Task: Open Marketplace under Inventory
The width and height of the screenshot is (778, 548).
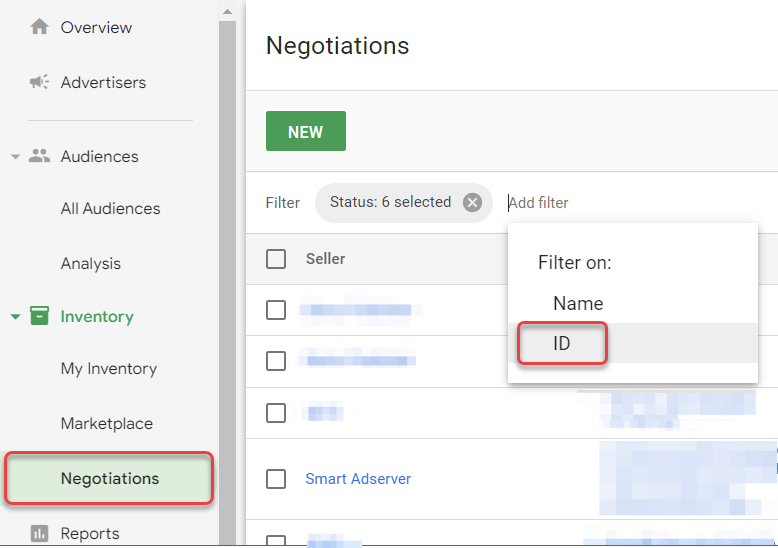Action: click(107, 423)
